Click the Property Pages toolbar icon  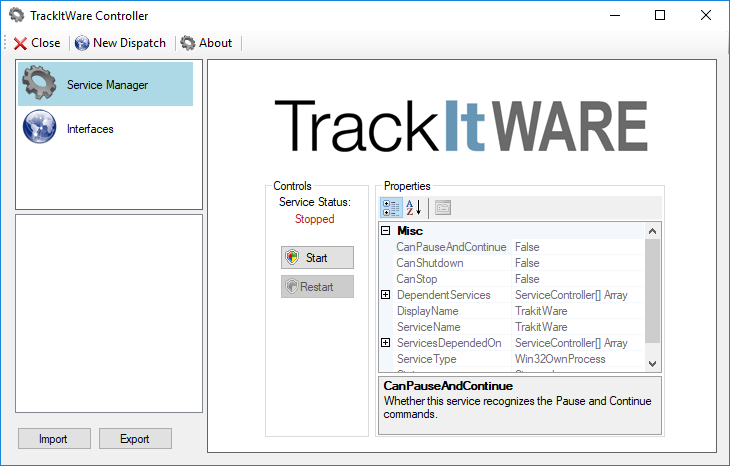pyautogui.click(x=443, y=208)
